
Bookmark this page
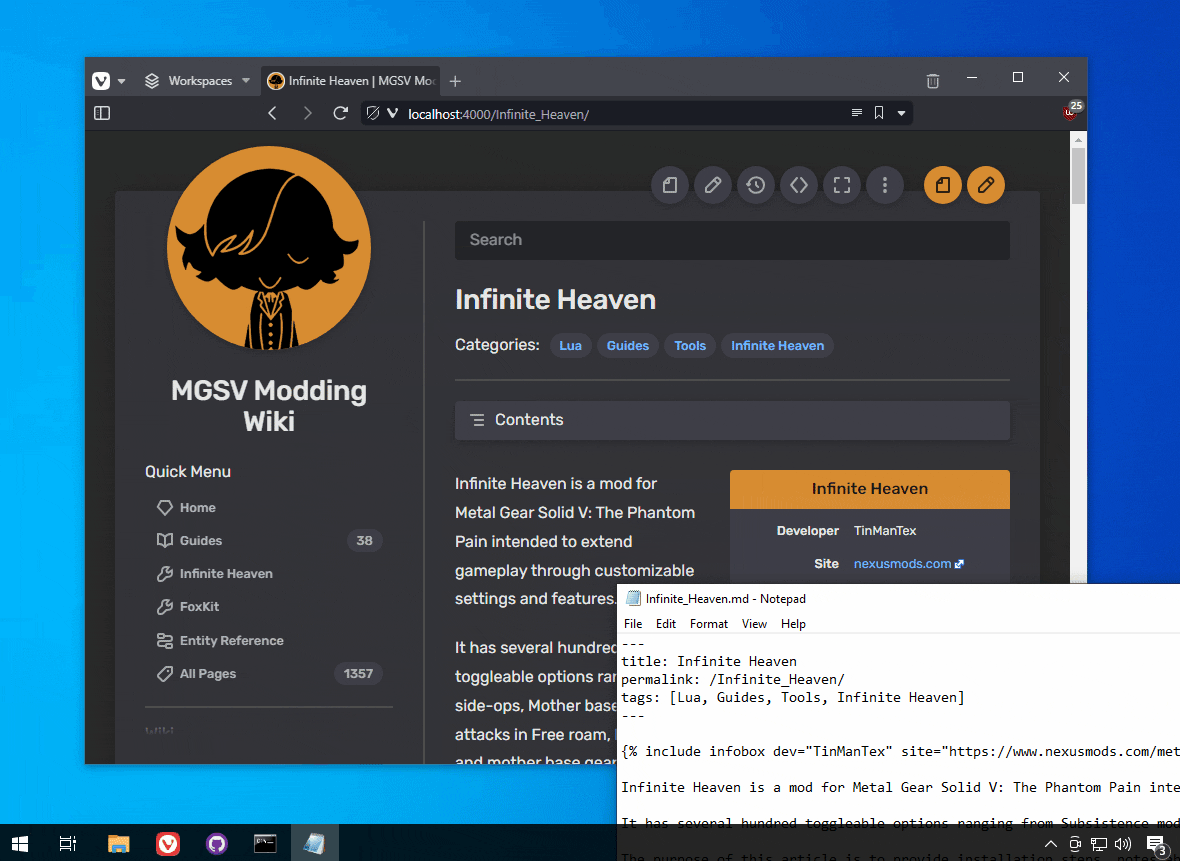[878, 113]
